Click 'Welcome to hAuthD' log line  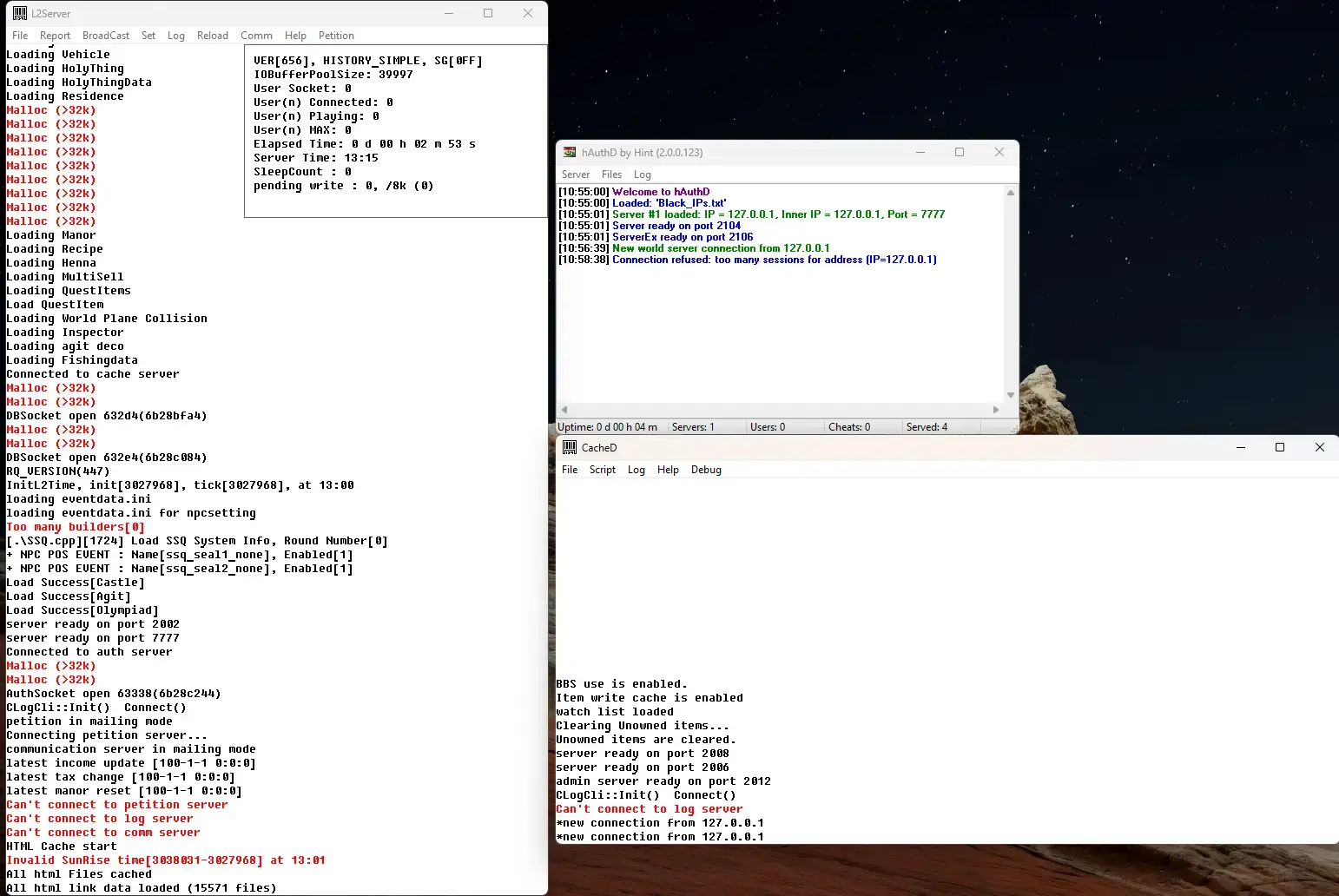click(634, 192)
